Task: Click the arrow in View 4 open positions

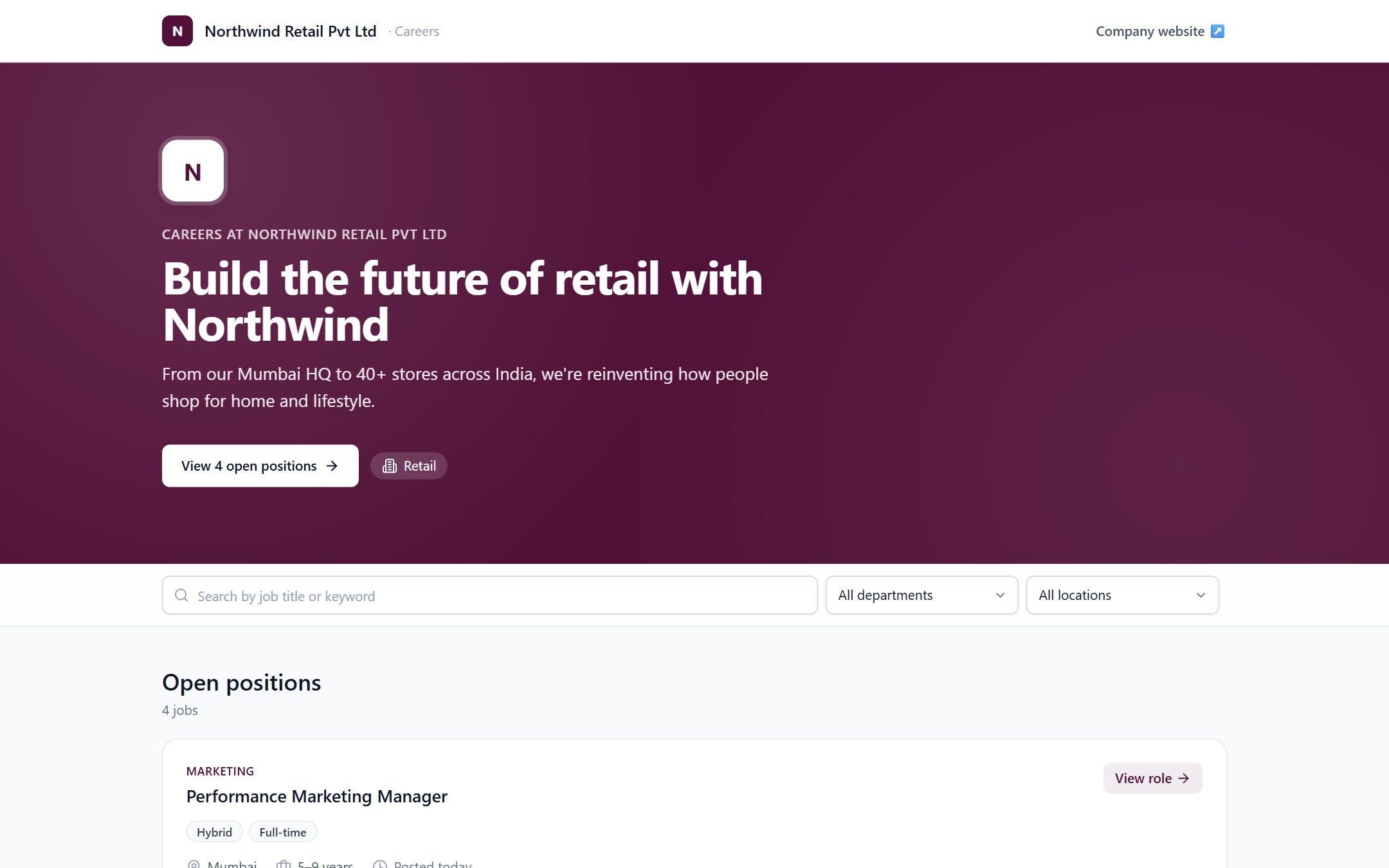Action: point(332,466)
